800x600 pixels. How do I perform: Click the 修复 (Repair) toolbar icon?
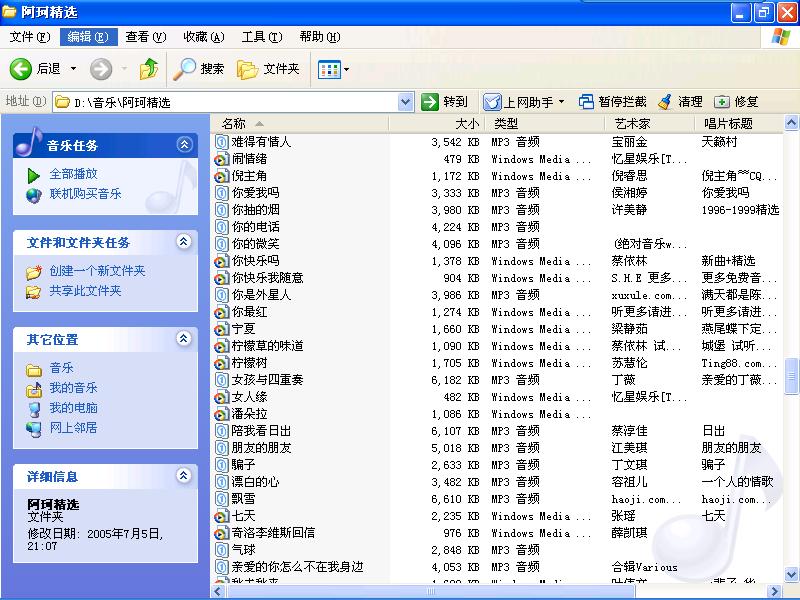pyautogui.click(x=722, y=102)
